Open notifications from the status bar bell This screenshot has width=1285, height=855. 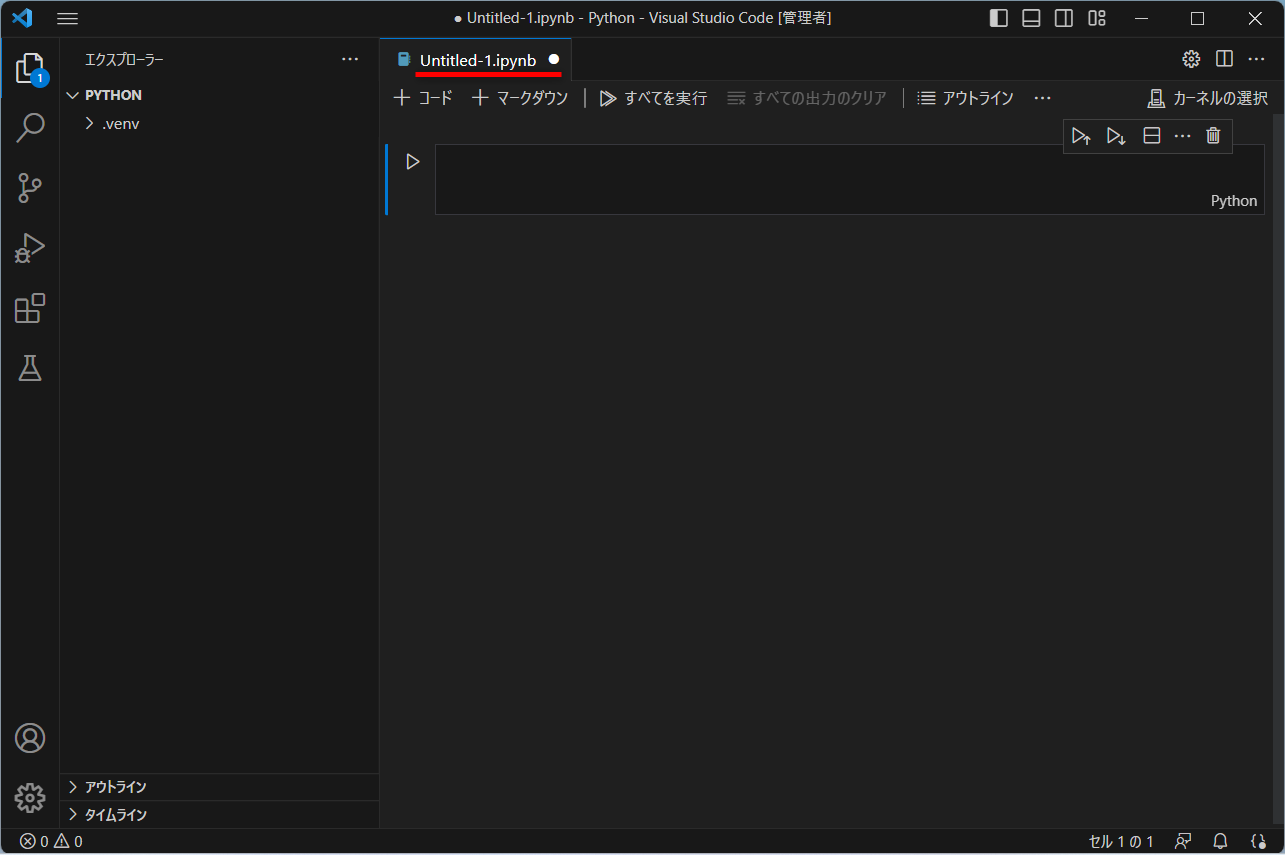point(1219,841)
